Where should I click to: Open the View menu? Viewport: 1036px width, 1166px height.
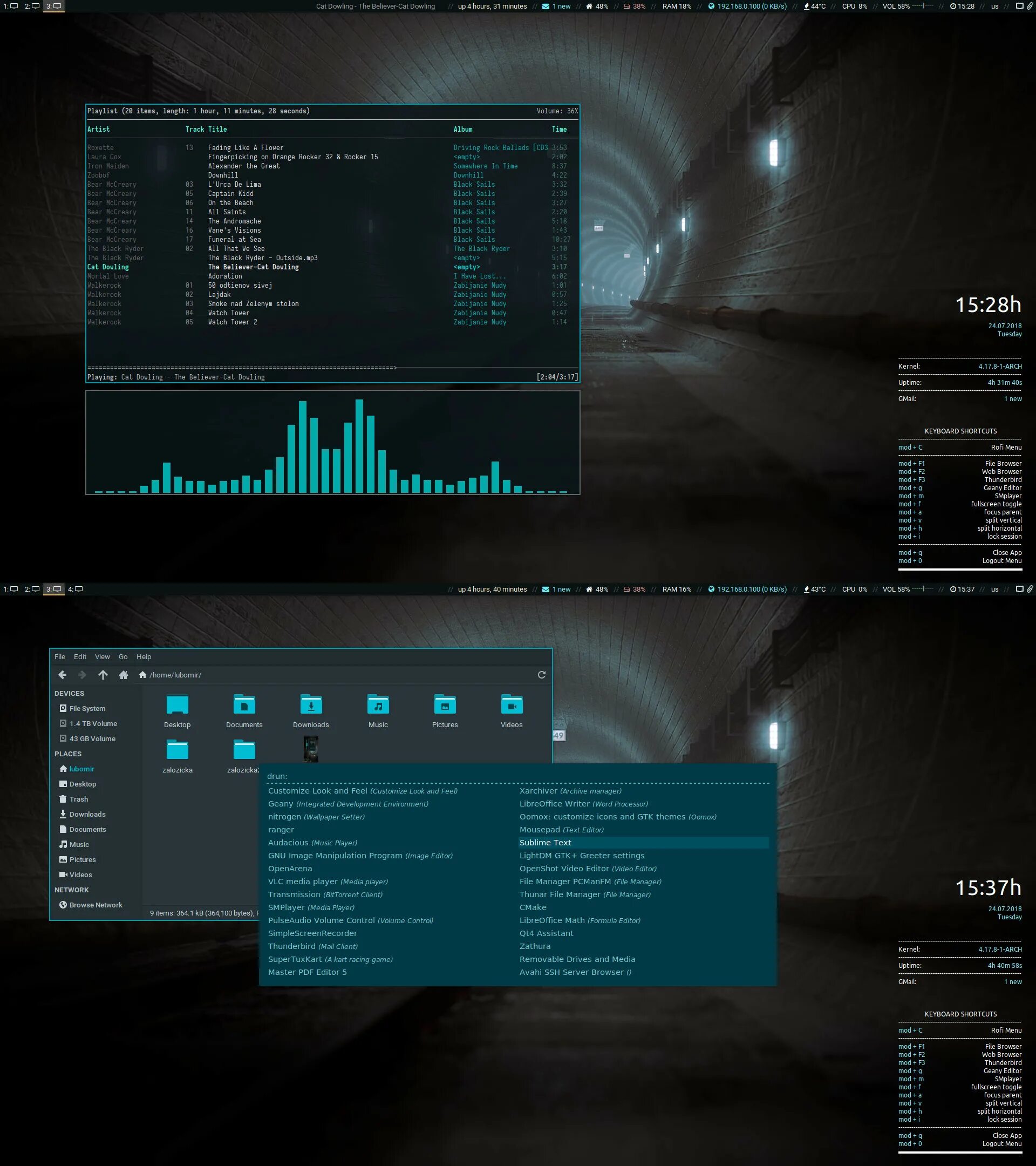(102, 656)
